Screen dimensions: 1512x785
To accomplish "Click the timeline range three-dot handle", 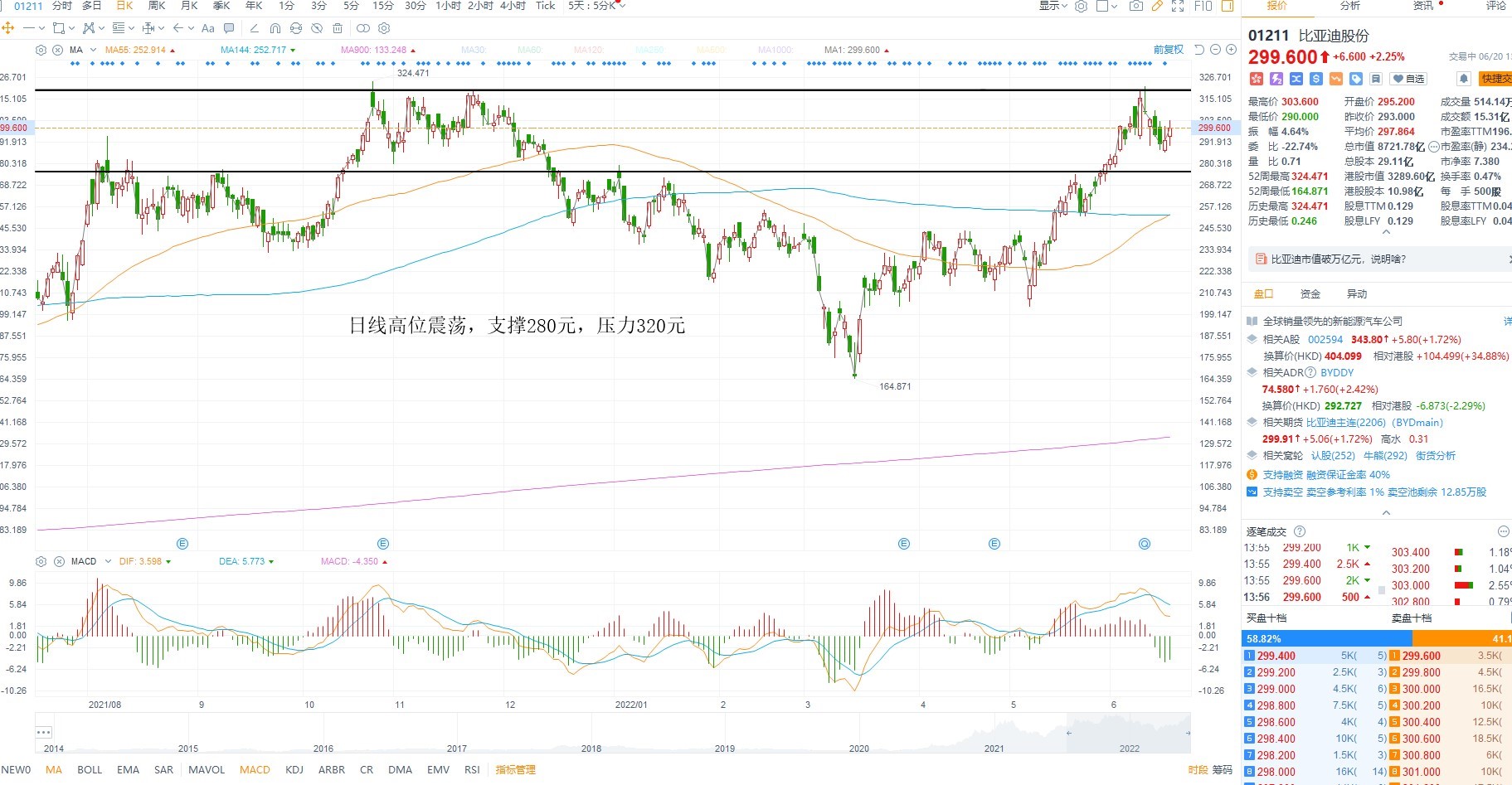I will pyautogui.click(x=44, y=732).
